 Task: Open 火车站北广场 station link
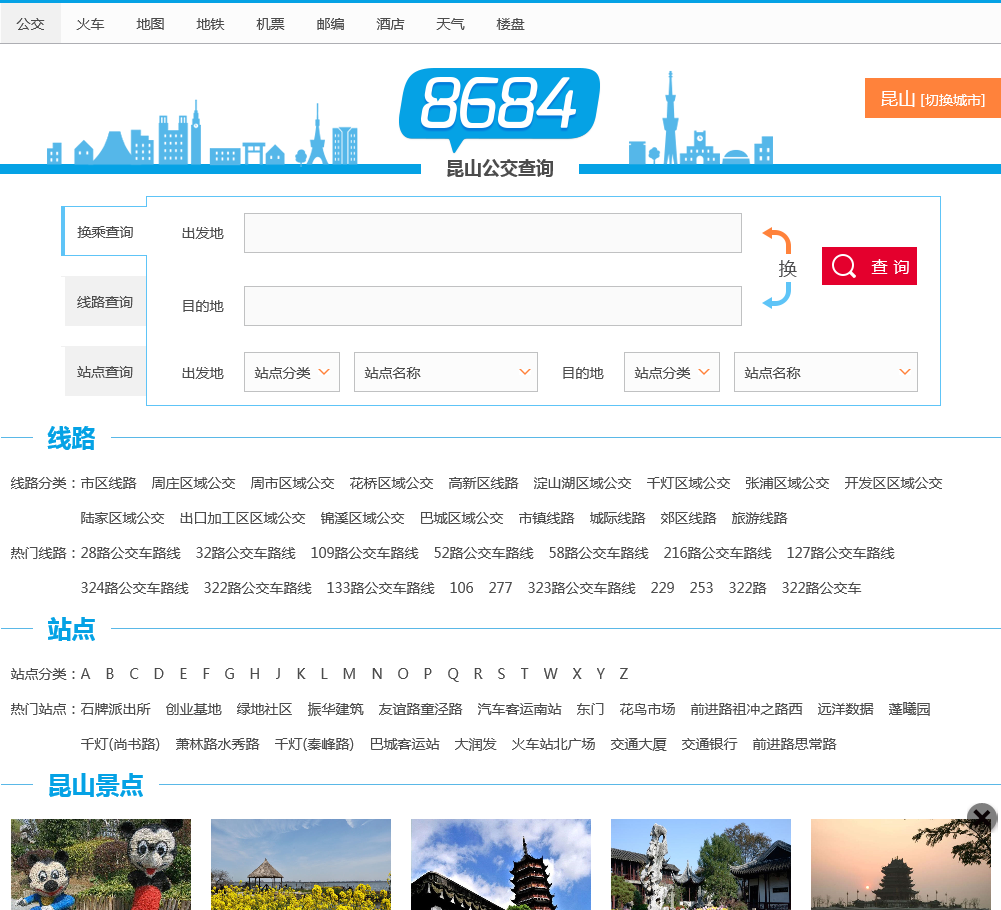pyautogui.click(x=553, y=744)
